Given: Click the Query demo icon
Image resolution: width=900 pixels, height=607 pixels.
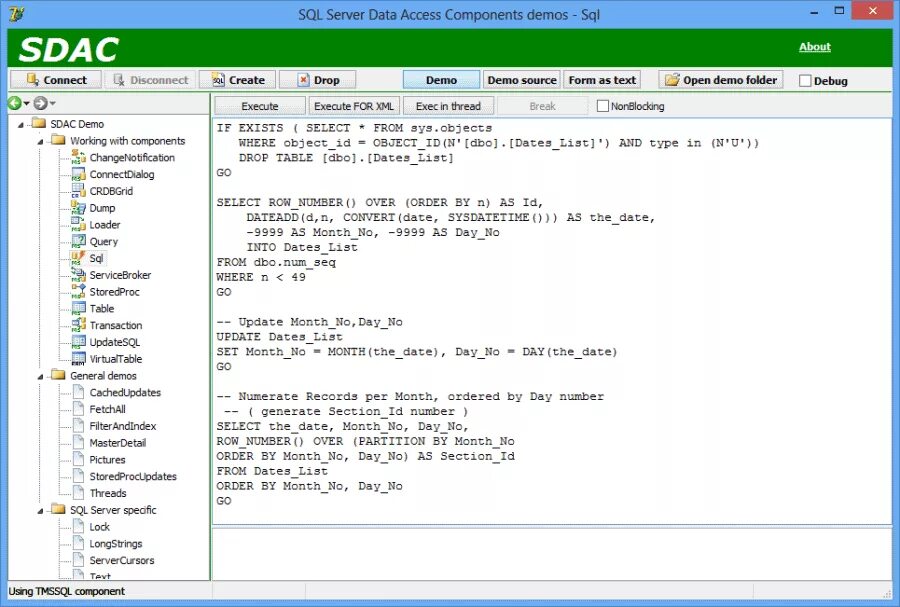Looking at the screenshot, I should [x=79, y=241].
